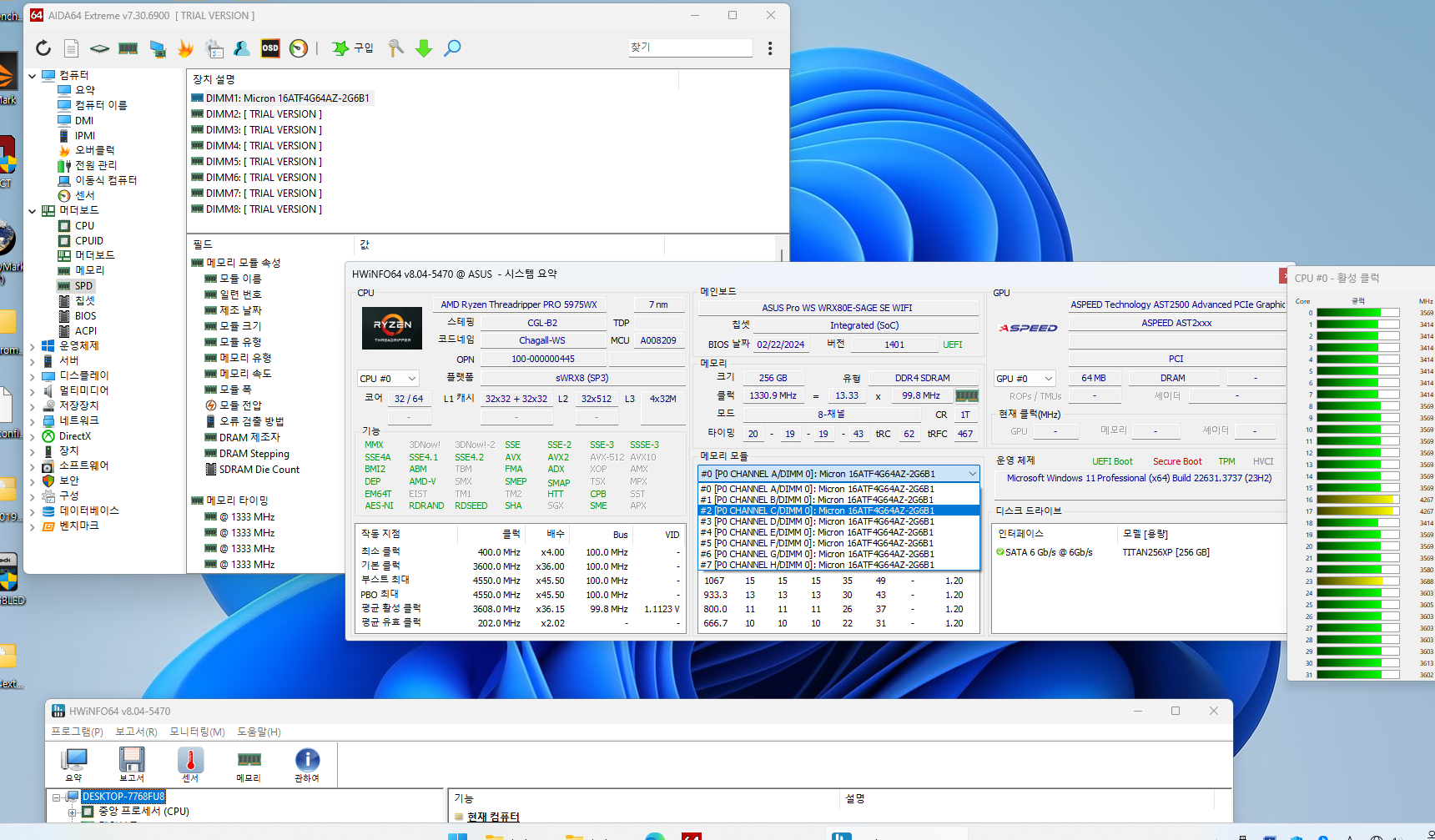This screenshot has height=840, width=1435.
Task: Click the license key icon in AIDA64 toolbar
Action: 396,48
